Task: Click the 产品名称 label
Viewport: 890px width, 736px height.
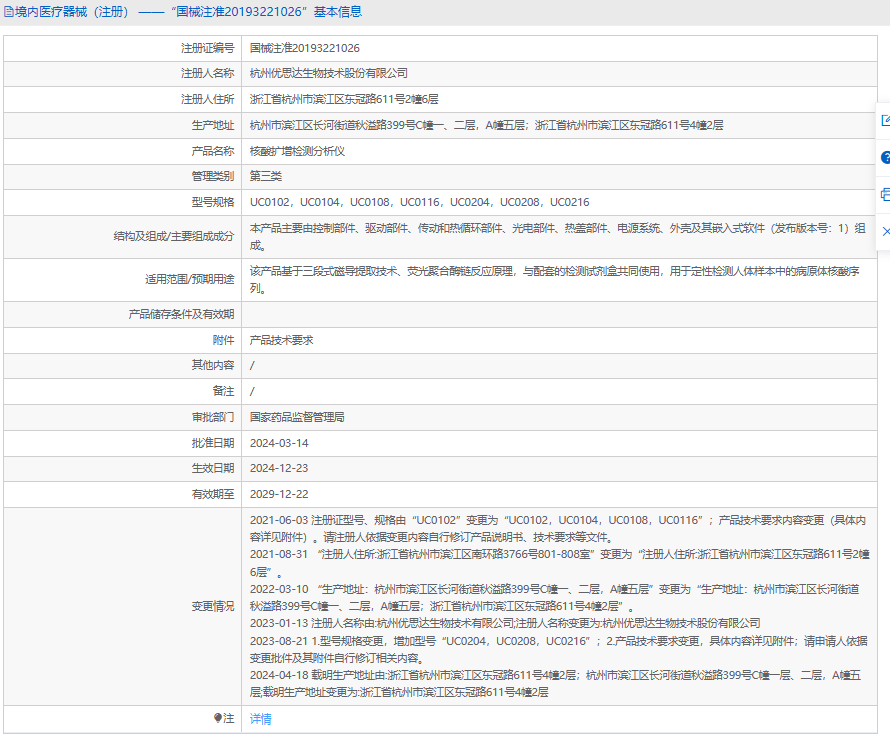Action: coord(212,151)
